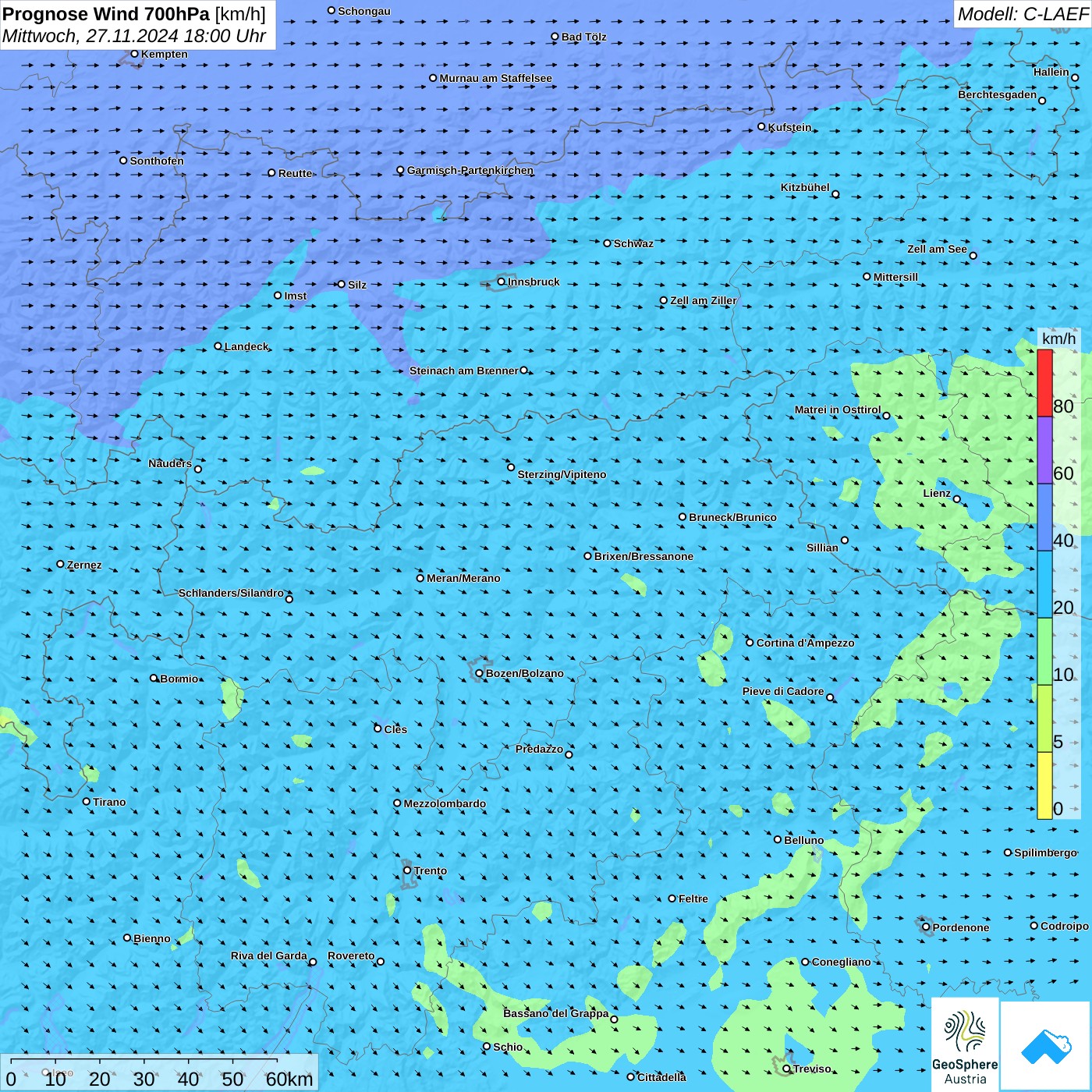Click the blue cloud mountain logo
This screenshot has height=1092, width=1092.
1046,1046
